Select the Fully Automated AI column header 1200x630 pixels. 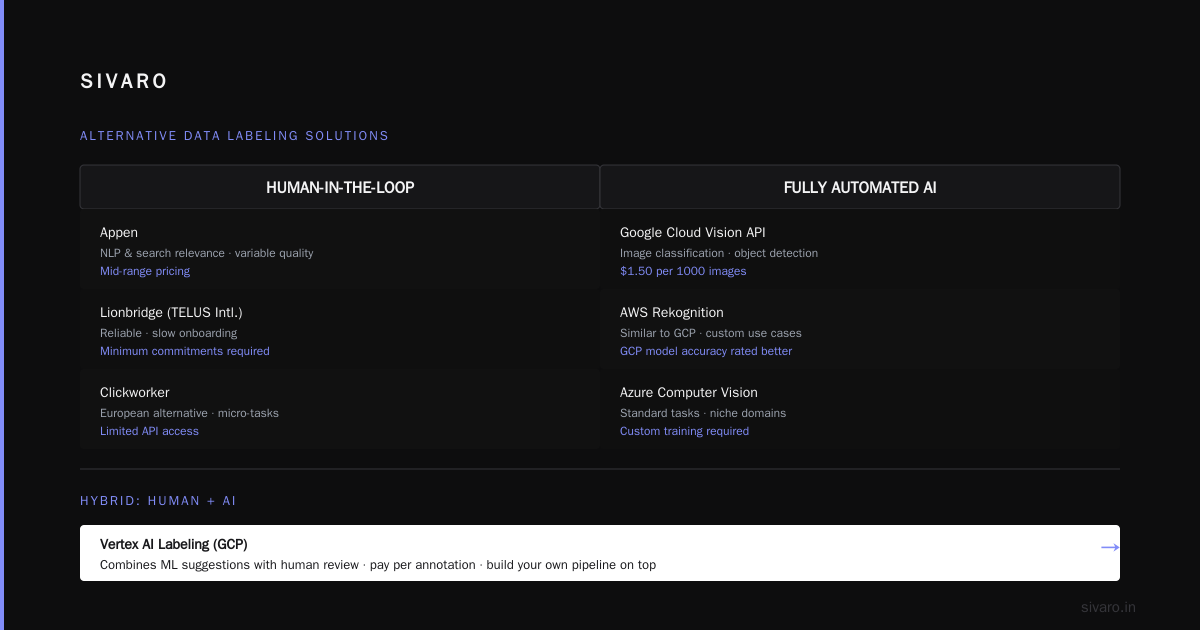pyautogui.click(x=860, y=187)
